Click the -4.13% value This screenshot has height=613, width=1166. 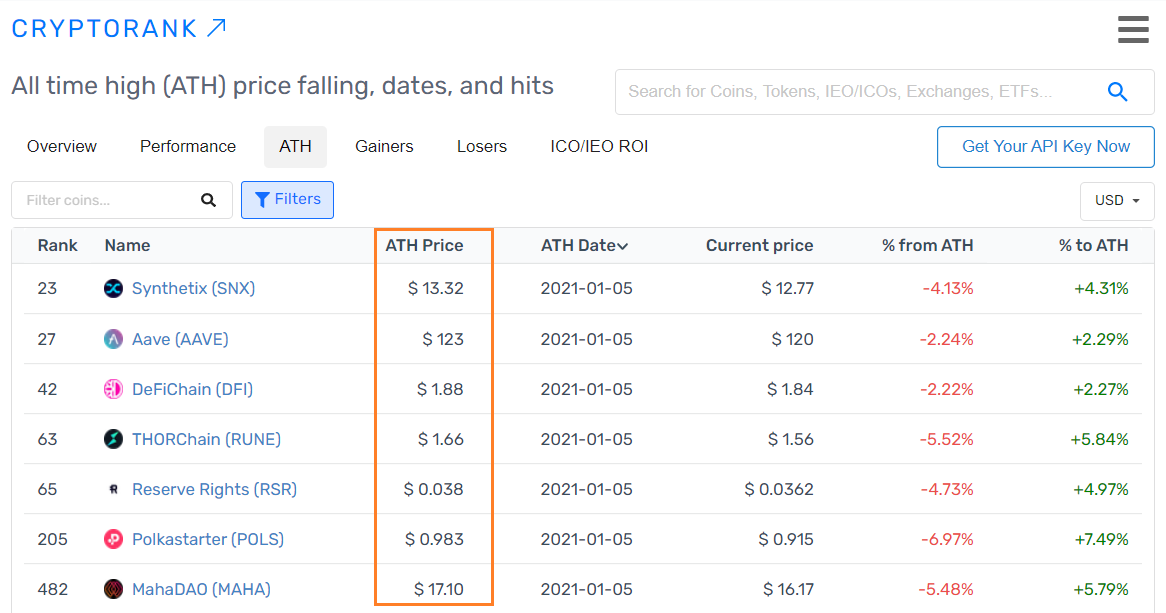[948, 289]
